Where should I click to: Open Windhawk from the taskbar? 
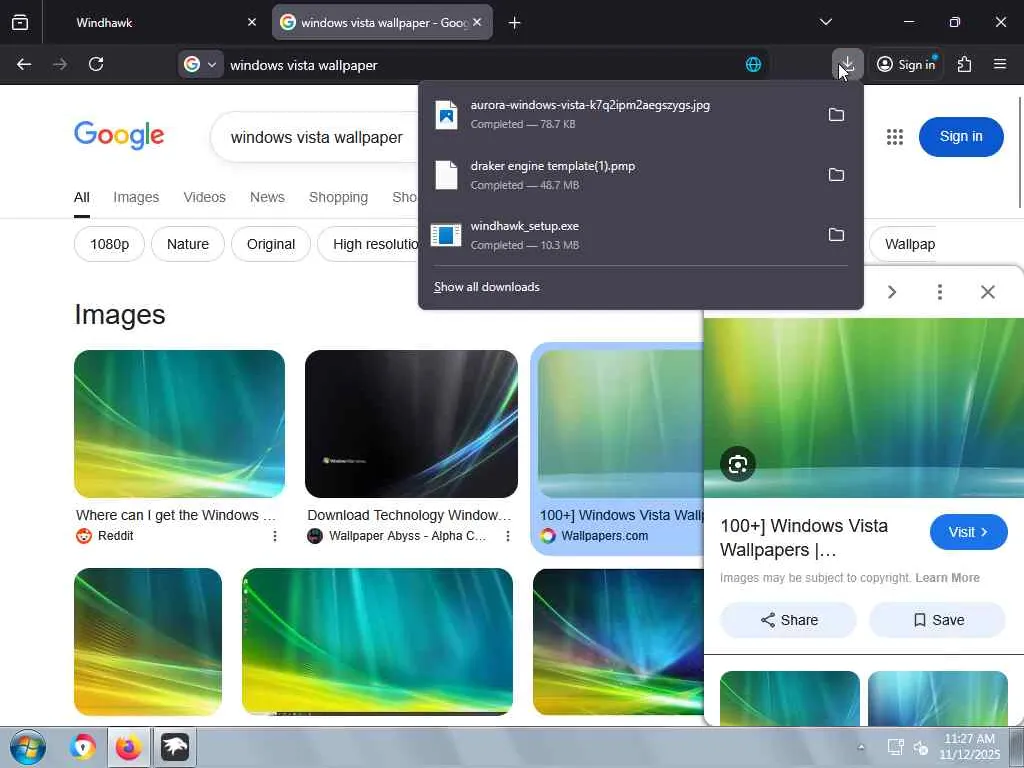click(x=174, y=747)
